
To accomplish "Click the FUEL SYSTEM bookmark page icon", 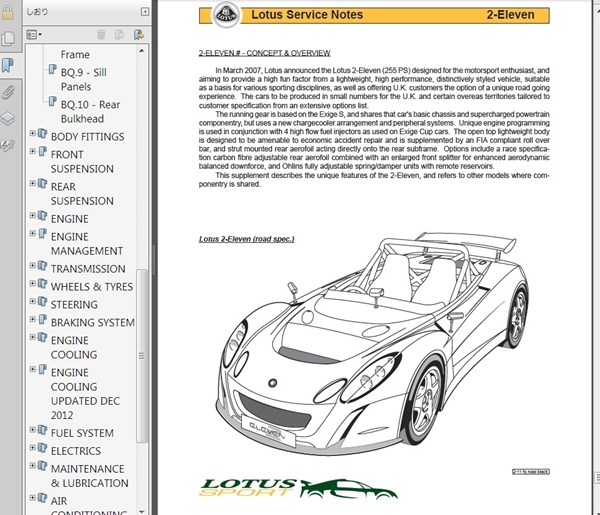I will click(42, 430).
